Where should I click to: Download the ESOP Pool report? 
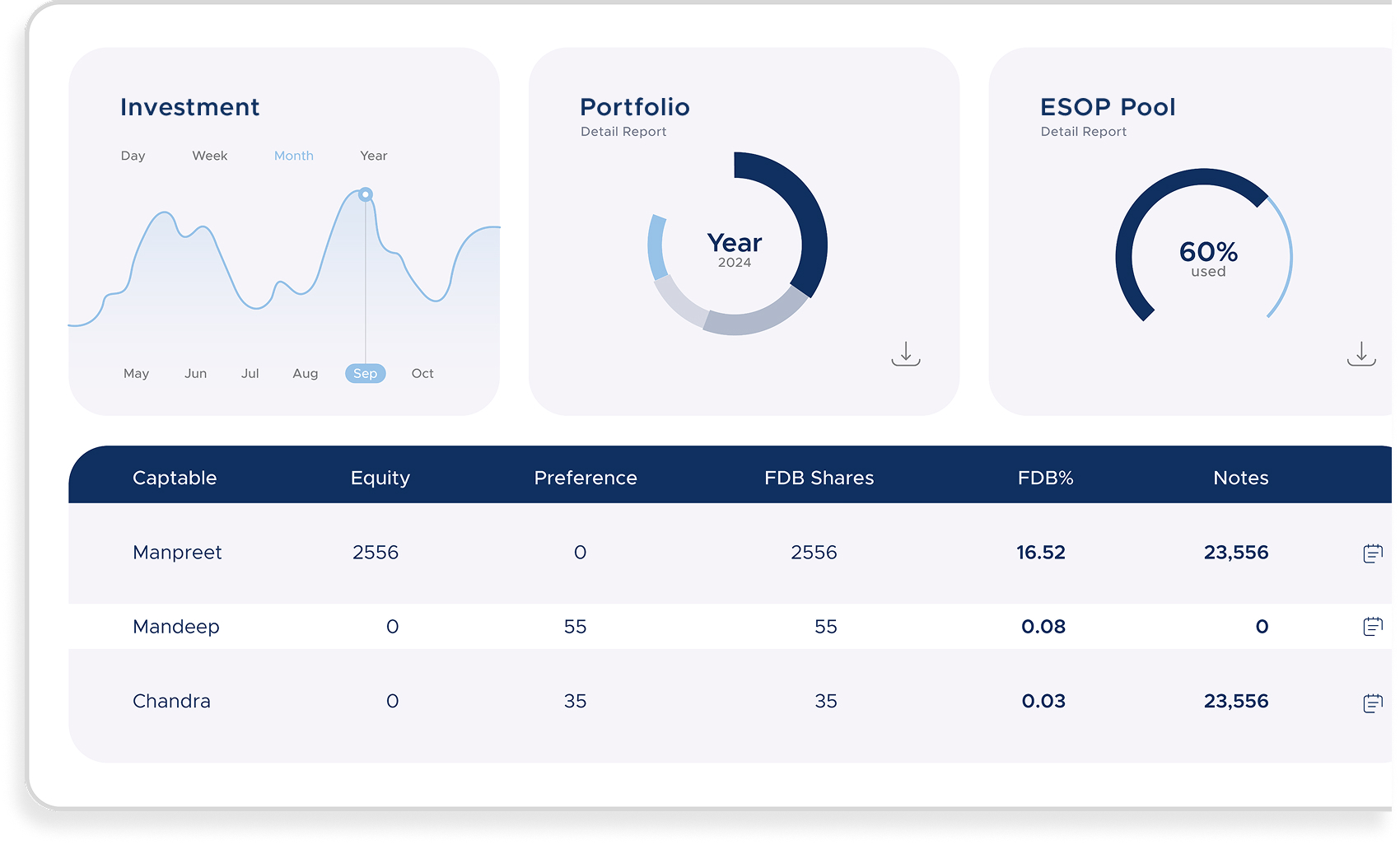click(1360, 354)
